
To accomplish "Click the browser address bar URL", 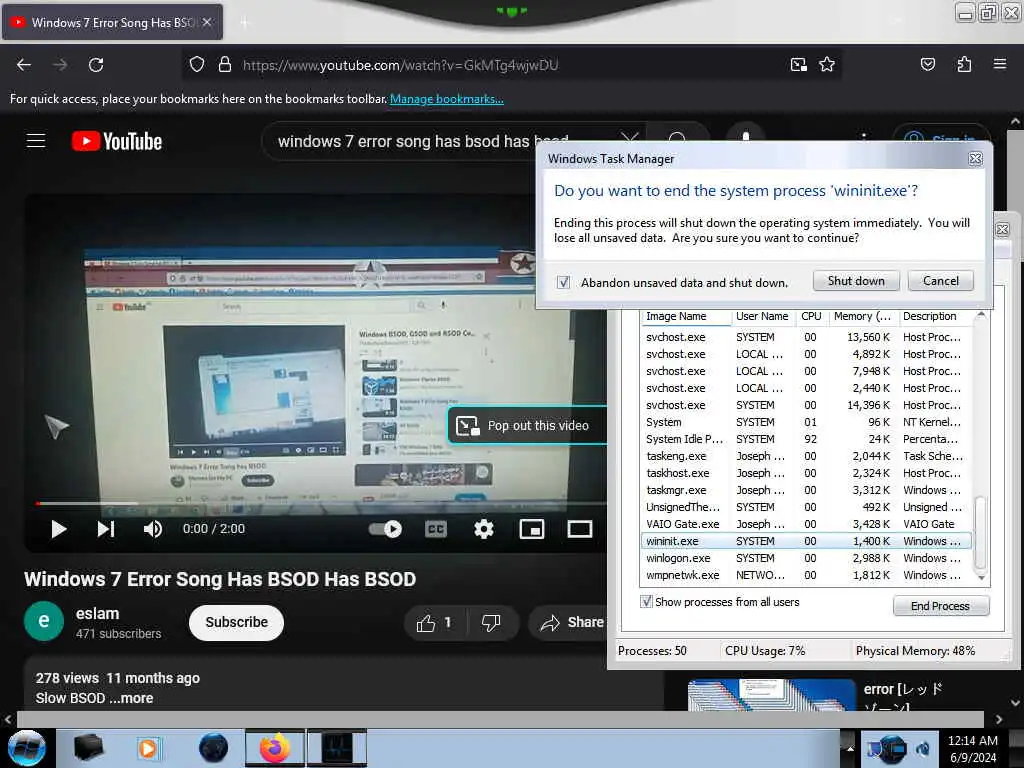I will [x=400, y=65].
